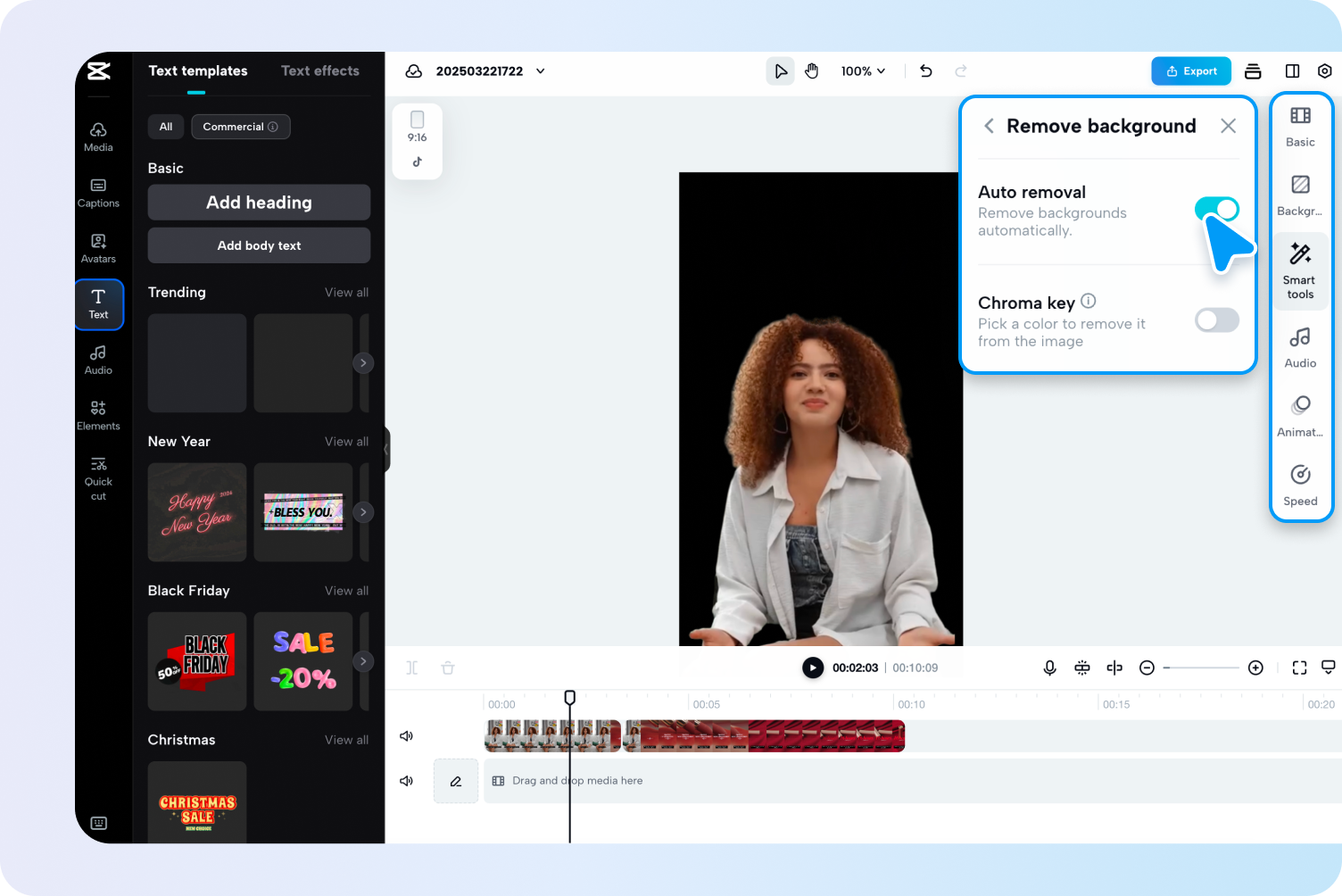Open the Elements panel
The height and width of the screenshot is (896, 1342).
[98, 416]
